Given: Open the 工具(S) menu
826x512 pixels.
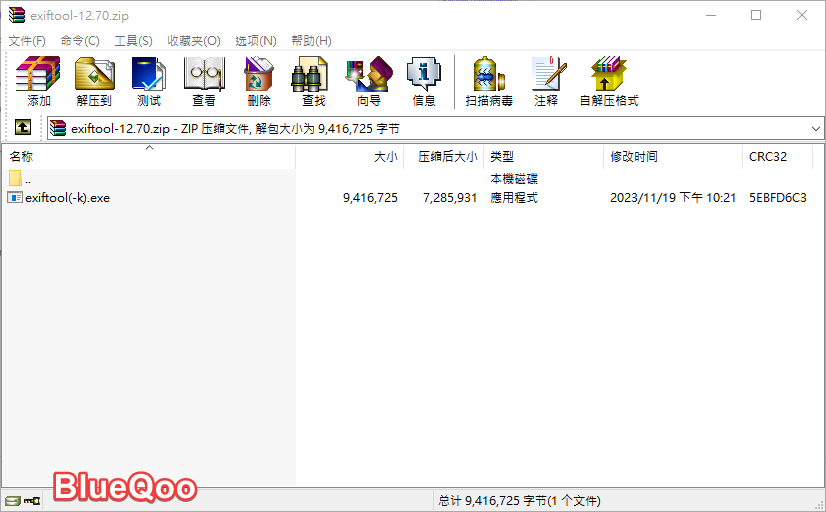Looking at the screenshot, I should pos(133,41).
